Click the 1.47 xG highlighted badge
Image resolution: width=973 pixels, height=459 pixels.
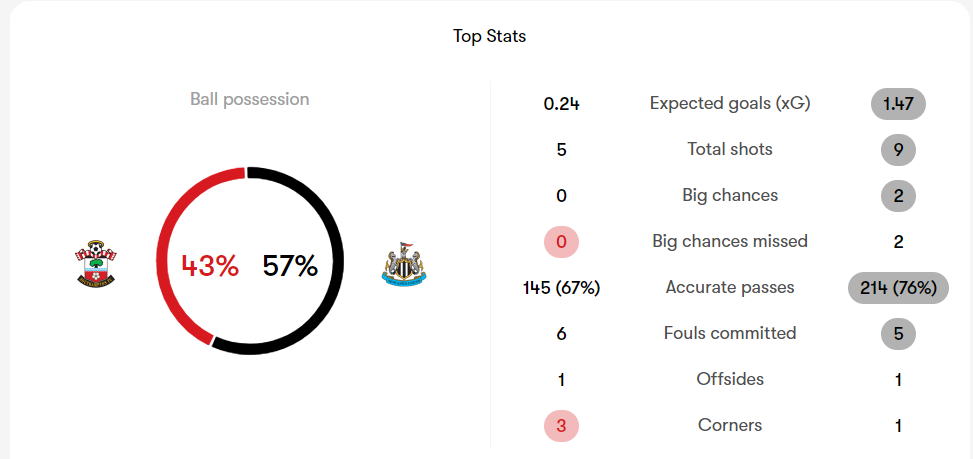click(898, 104)
